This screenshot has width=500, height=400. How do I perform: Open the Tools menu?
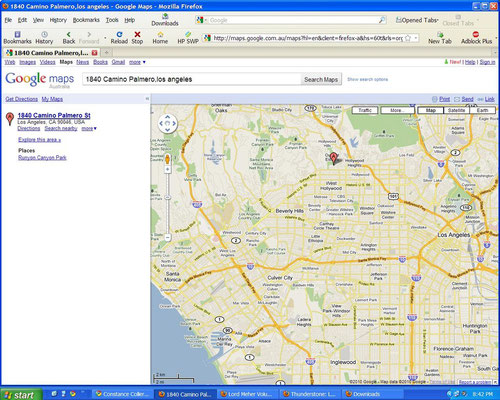112,20
